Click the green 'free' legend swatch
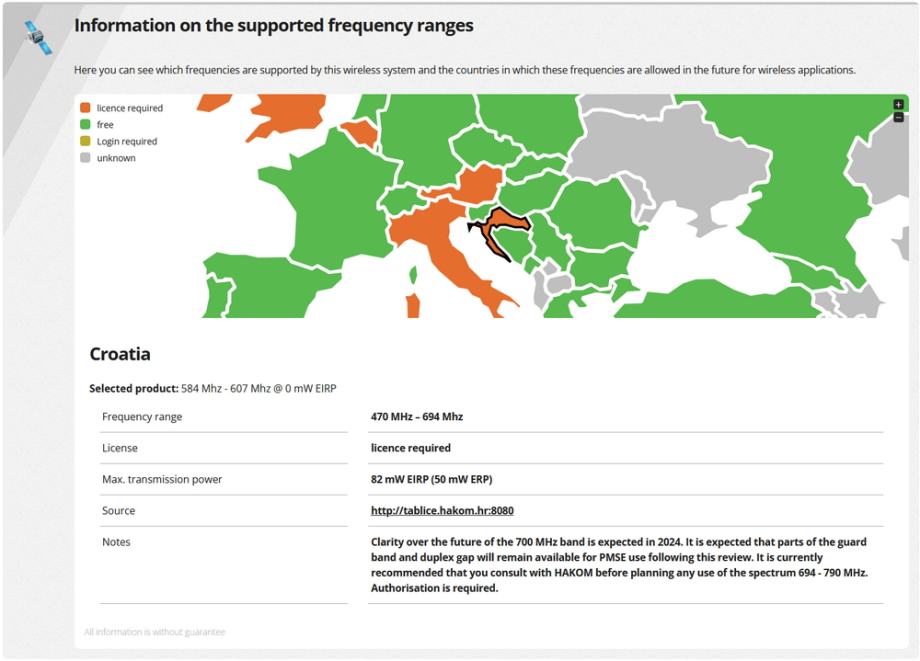 pyautogui.click(x=86, y=125)
